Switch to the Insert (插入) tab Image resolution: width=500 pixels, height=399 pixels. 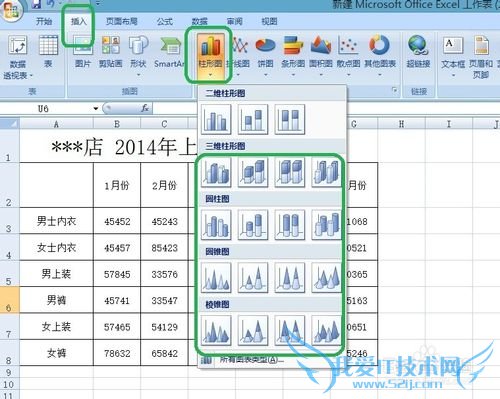79,22
